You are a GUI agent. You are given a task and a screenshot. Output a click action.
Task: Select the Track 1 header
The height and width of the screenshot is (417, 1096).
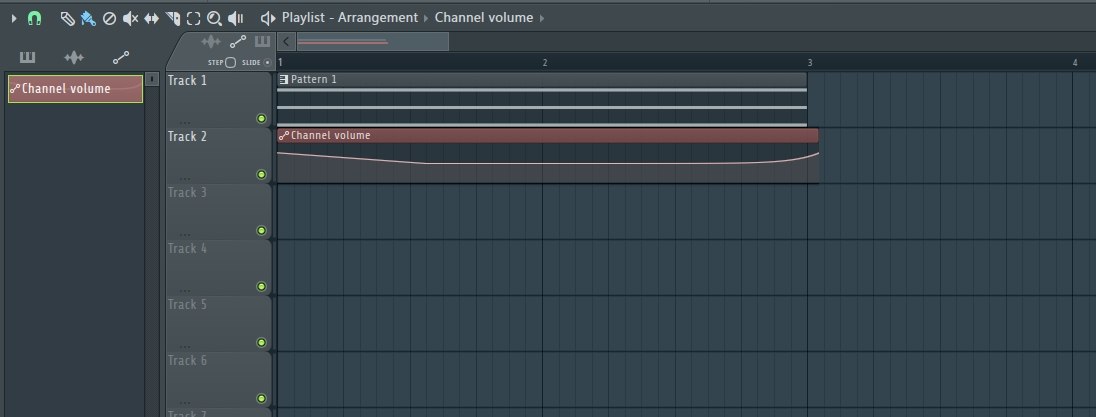218,99
